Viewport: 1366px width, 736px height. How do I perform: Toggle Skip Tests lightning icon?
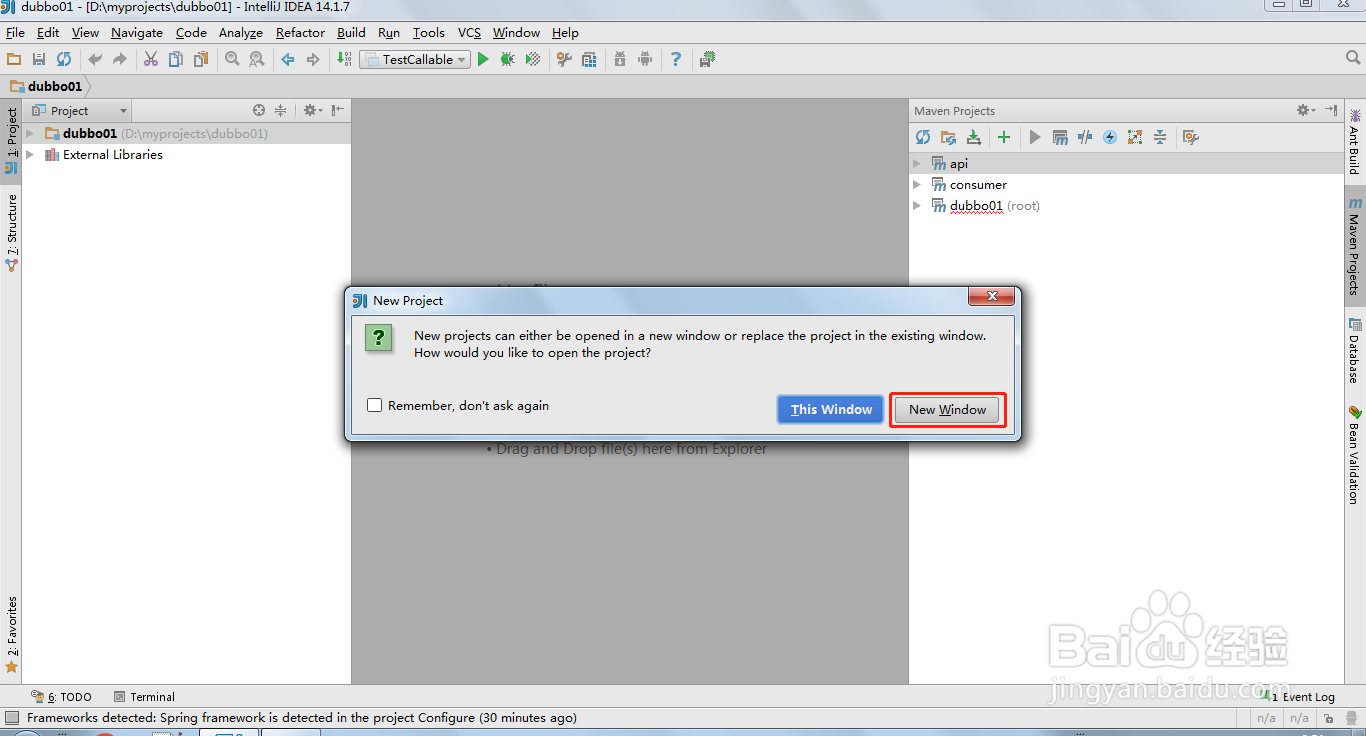point(1110,137)
